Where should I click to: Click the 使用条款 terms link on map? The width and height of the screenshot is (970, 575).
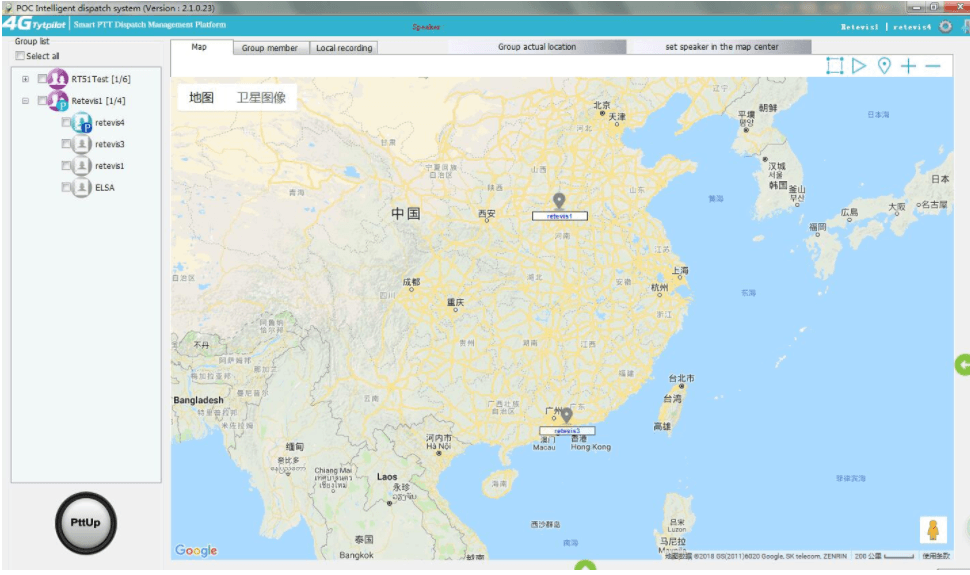(x=936, y=556)
